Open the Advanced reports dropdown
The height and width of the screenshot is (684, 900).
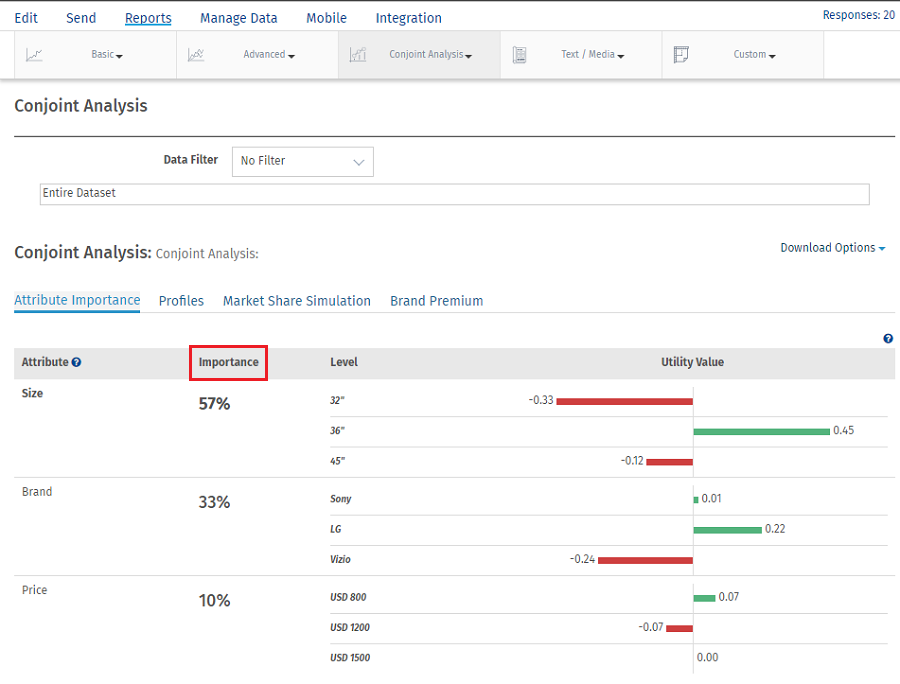(x=269, y=55)
